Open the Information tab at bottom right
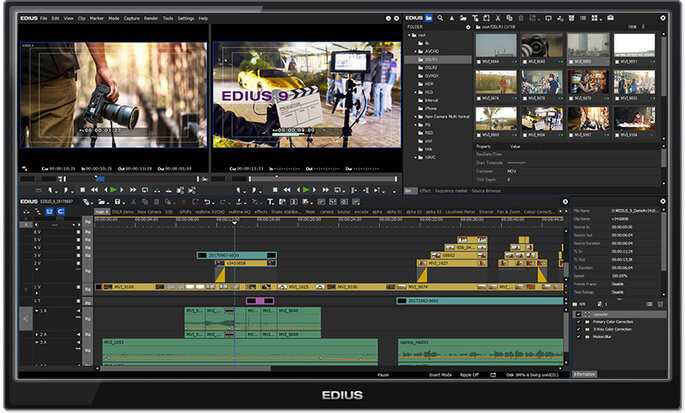 586,375
